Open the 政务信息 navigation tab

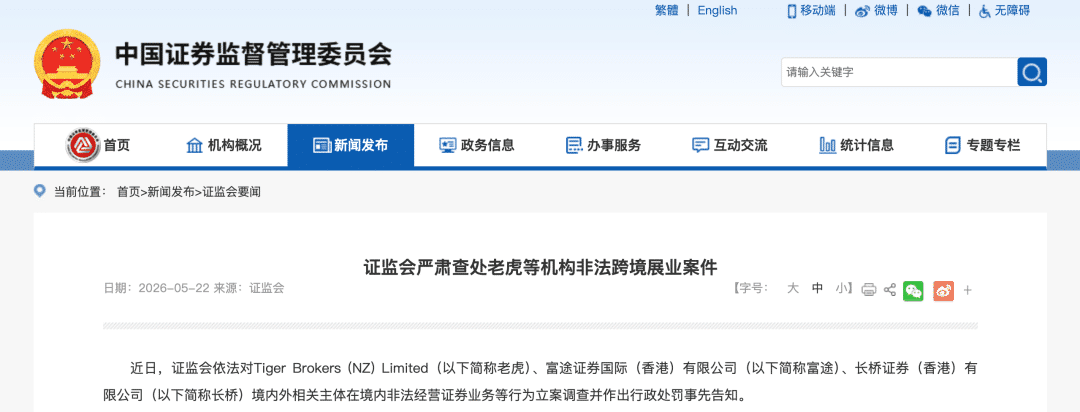pos(477,145)
